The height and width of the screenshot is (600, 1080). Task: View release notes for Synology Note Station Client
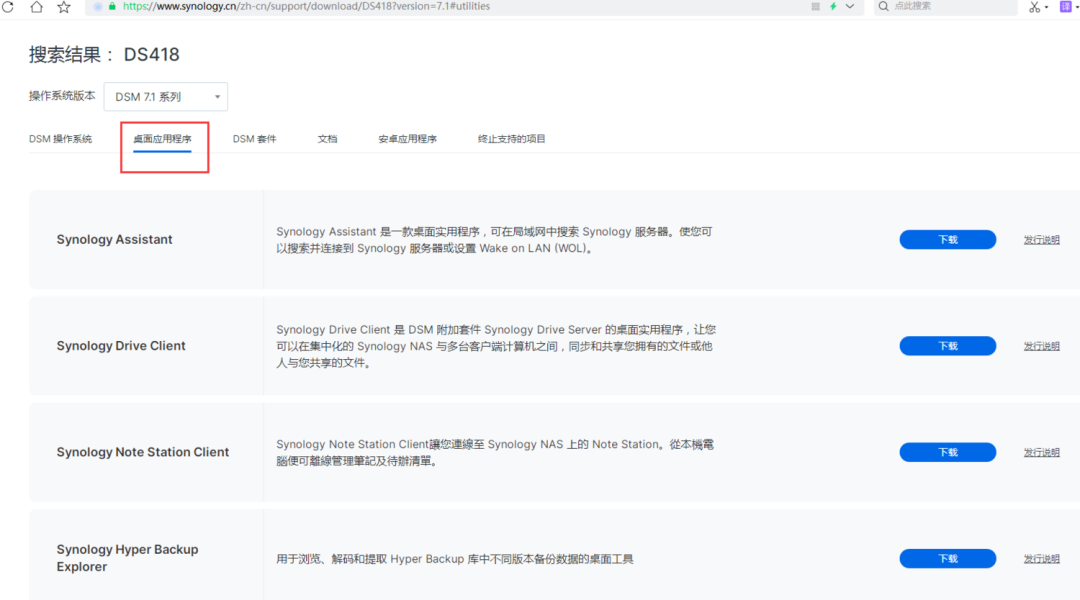(1041, 453)
